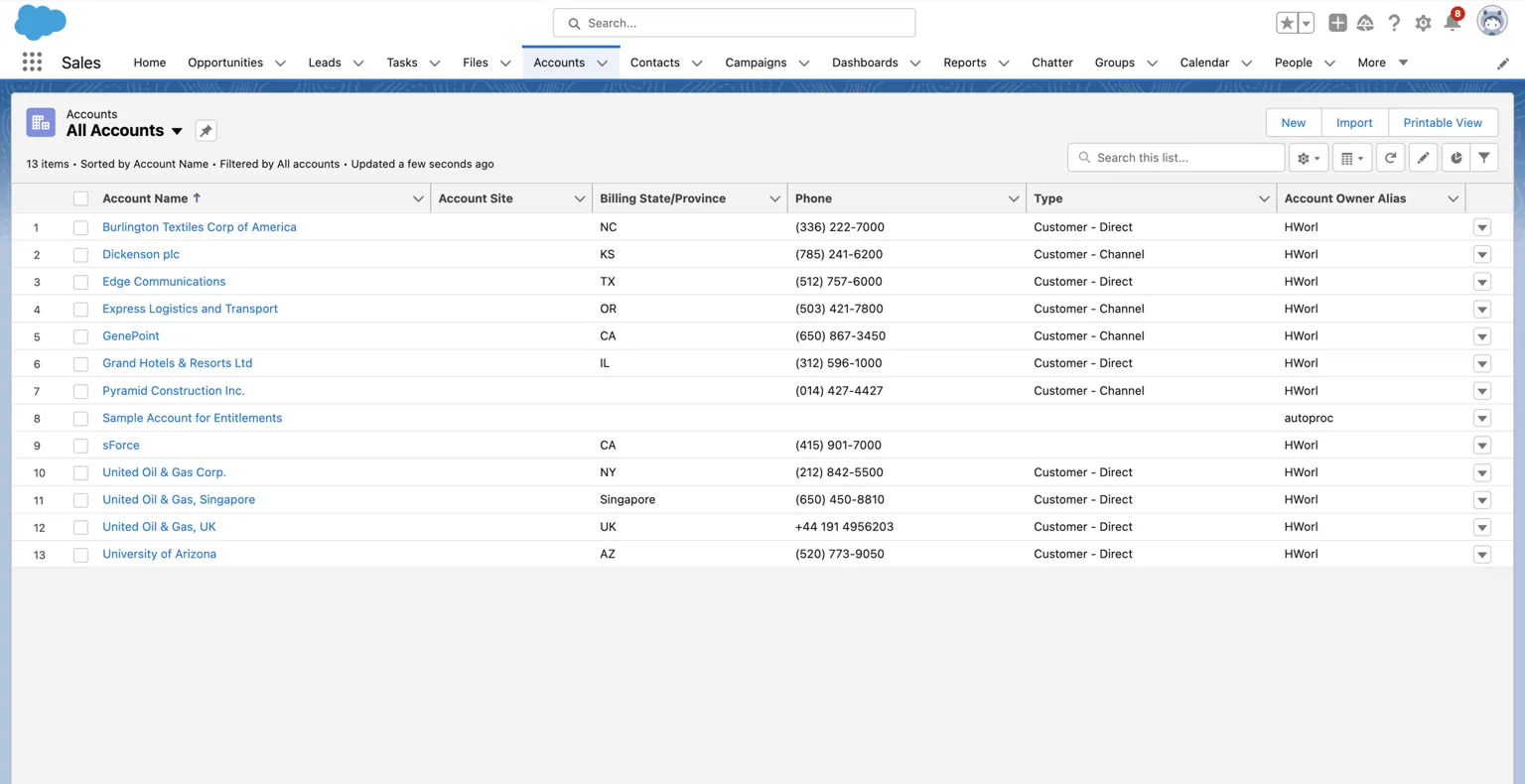This screenshot has width=1525, height=784.
Task: Open row actions for sForce
Action: [1481, 446]
